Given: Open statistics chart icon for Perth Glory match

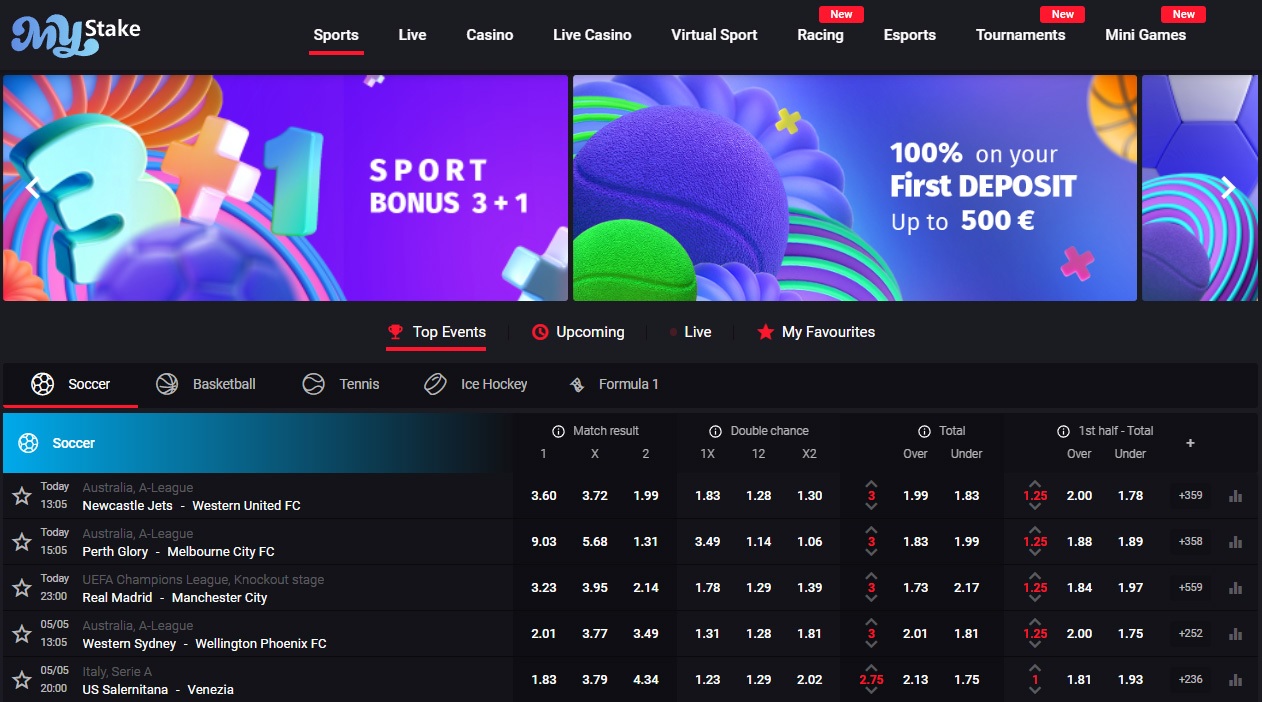Looking at the screenshot, I should click(x=1235, y=542).
